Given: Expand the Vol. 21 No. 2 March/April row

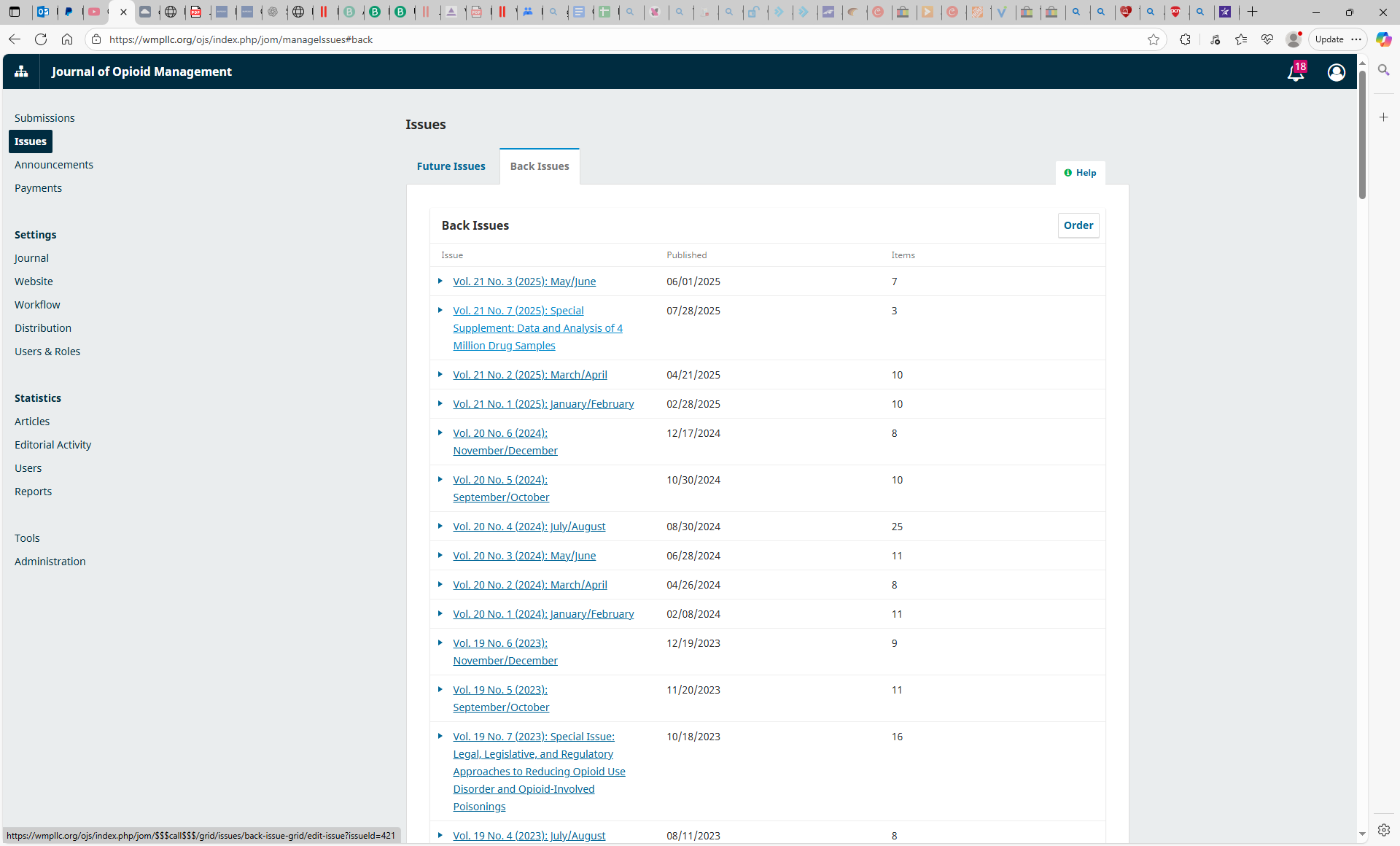Looking at the screenshot, I should pos(440,374).
